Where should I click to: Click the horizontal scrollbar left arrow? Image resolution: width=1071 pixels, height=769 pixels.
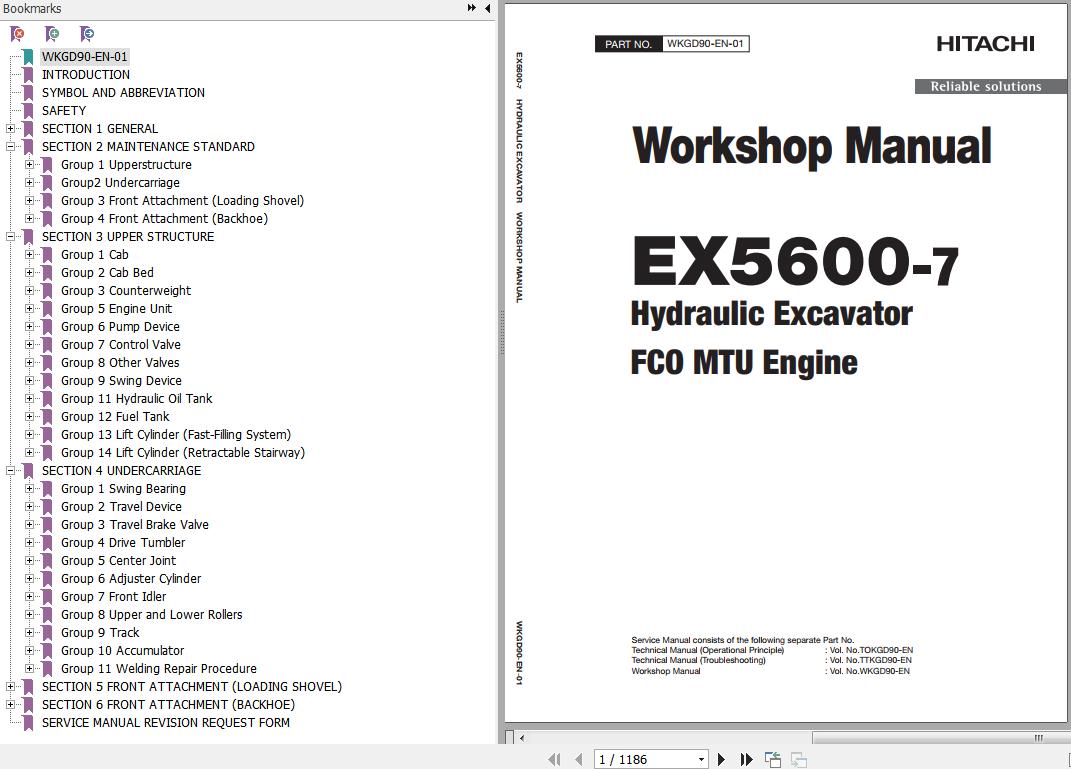click(x=523, y=738)
